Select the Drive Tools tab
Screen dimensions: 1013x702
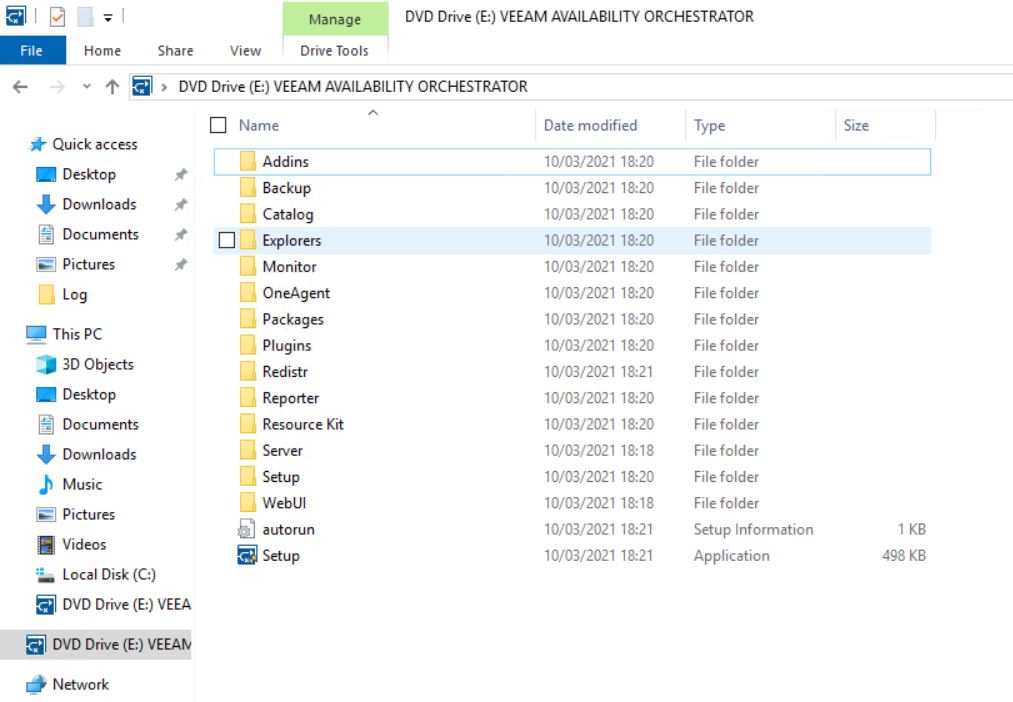(334, 50)
